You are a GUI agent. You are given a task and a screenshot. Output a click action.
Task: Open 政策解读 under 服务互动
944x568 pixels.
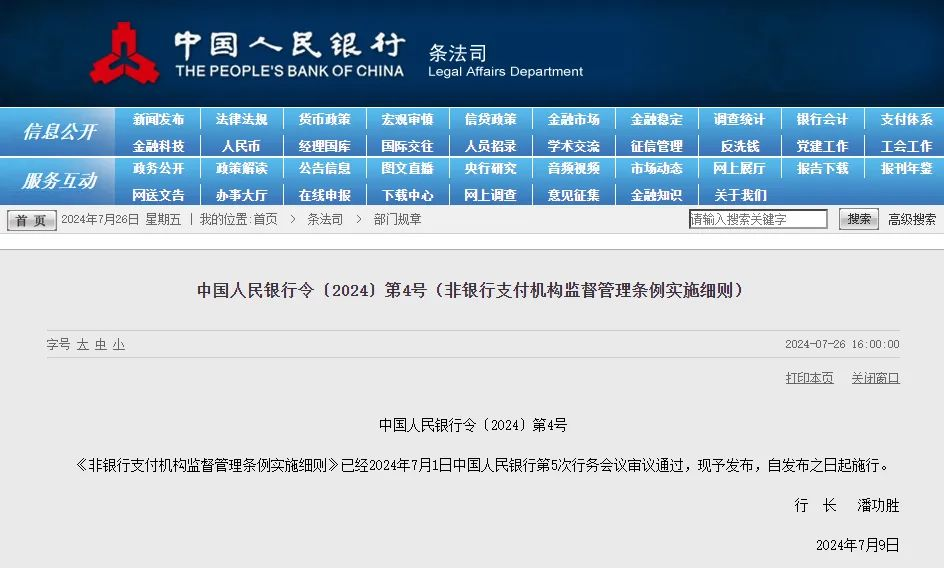pos(241,169)
